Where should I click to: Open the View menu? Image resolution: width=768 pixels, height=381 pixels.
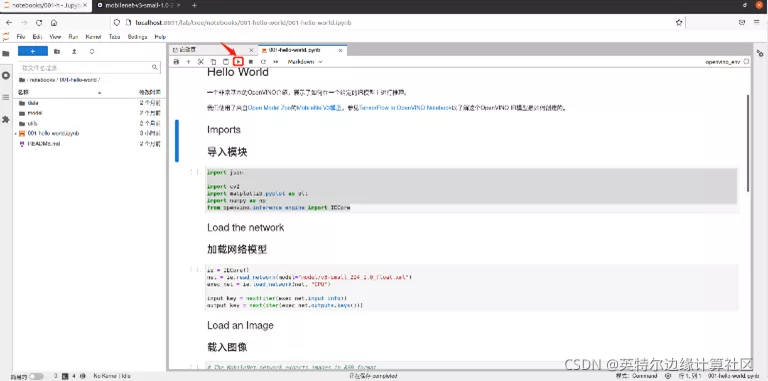[55, 37]
